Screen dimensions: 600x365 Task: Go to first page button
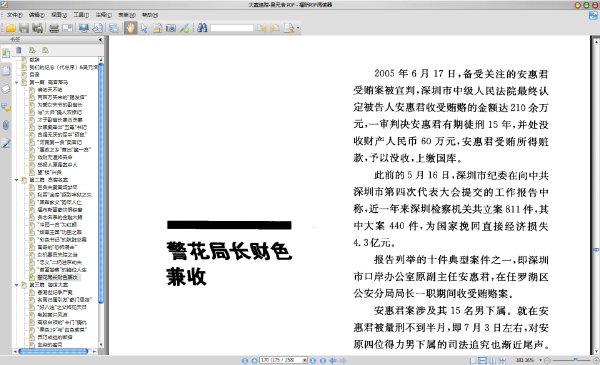click(245, 360)
